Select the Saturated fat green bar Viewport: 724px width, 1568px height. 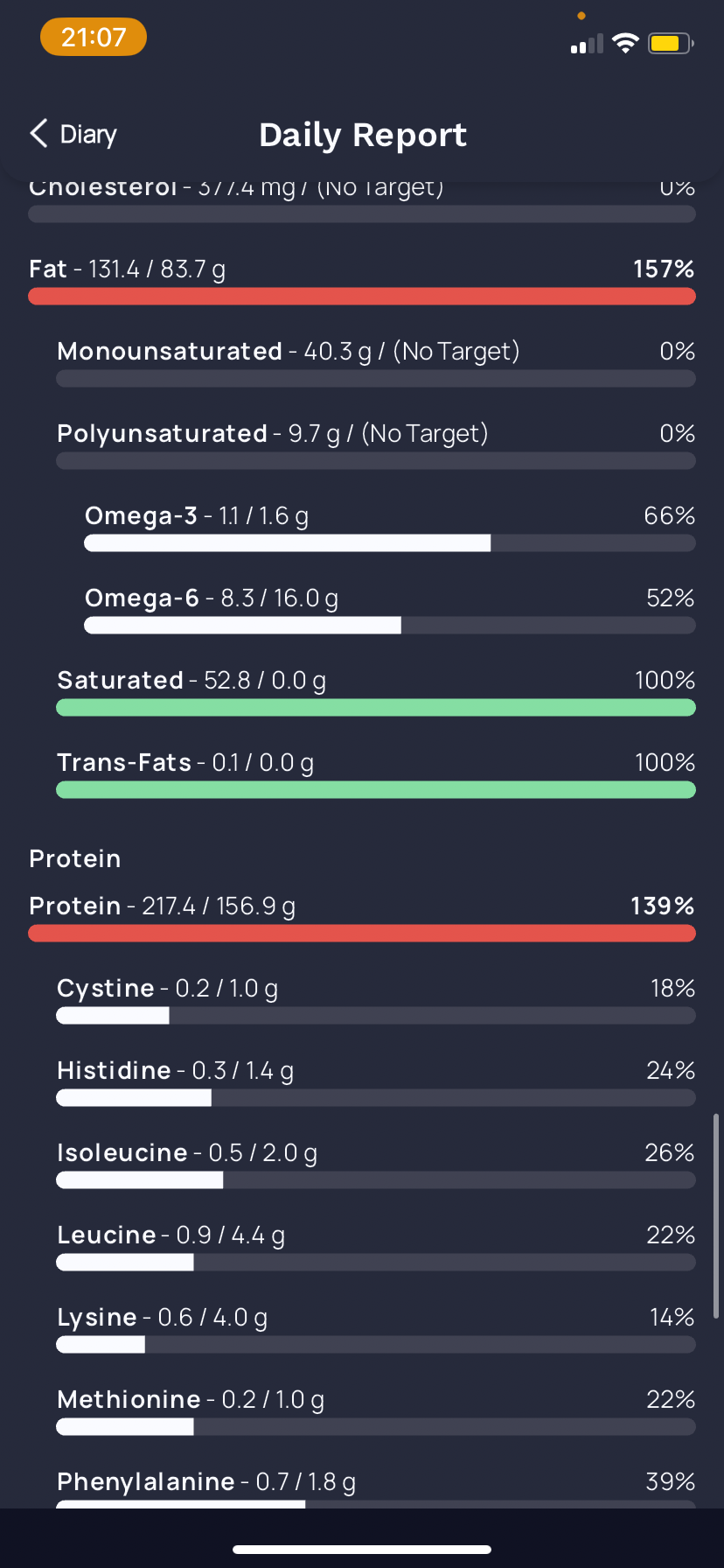376,708
